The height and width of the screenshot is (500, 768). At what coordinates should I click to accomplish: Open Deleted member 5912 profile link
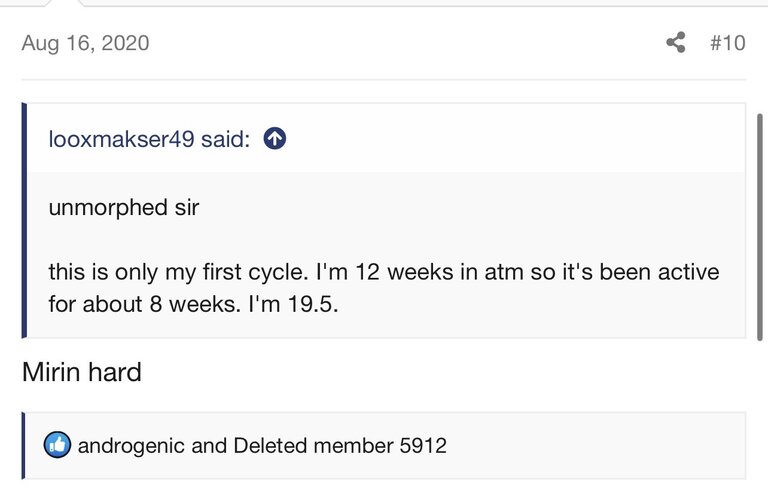pos(340,446)
